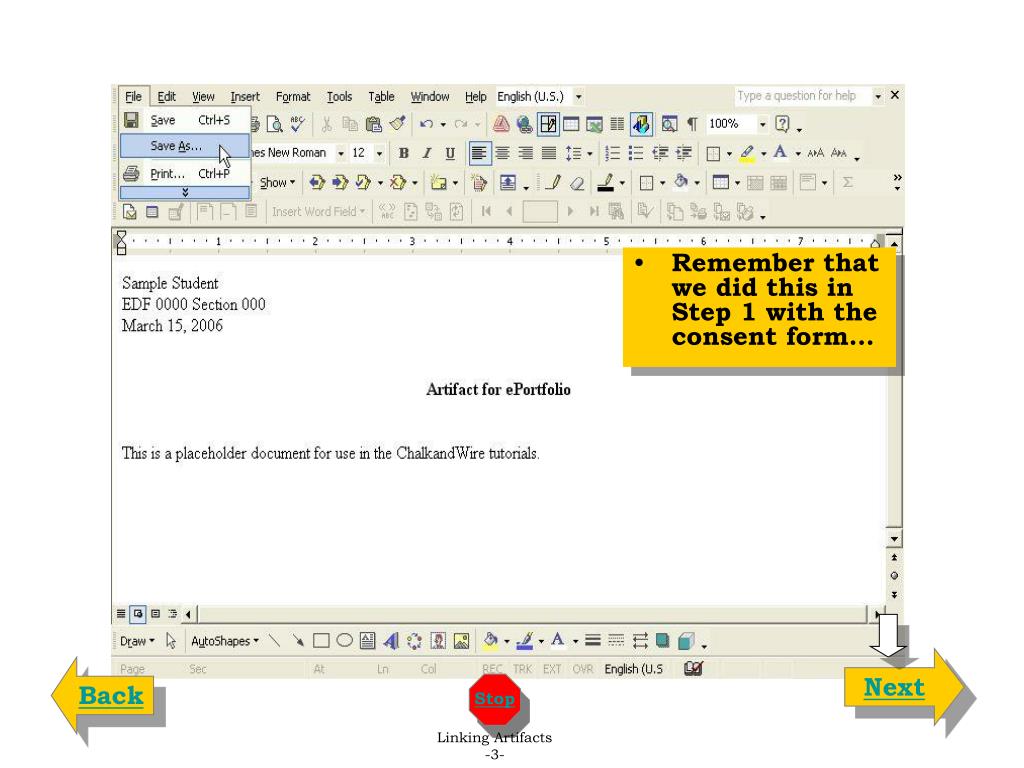Click the Insert WordArt icon
1024x768 pixels.
(391, 641)
